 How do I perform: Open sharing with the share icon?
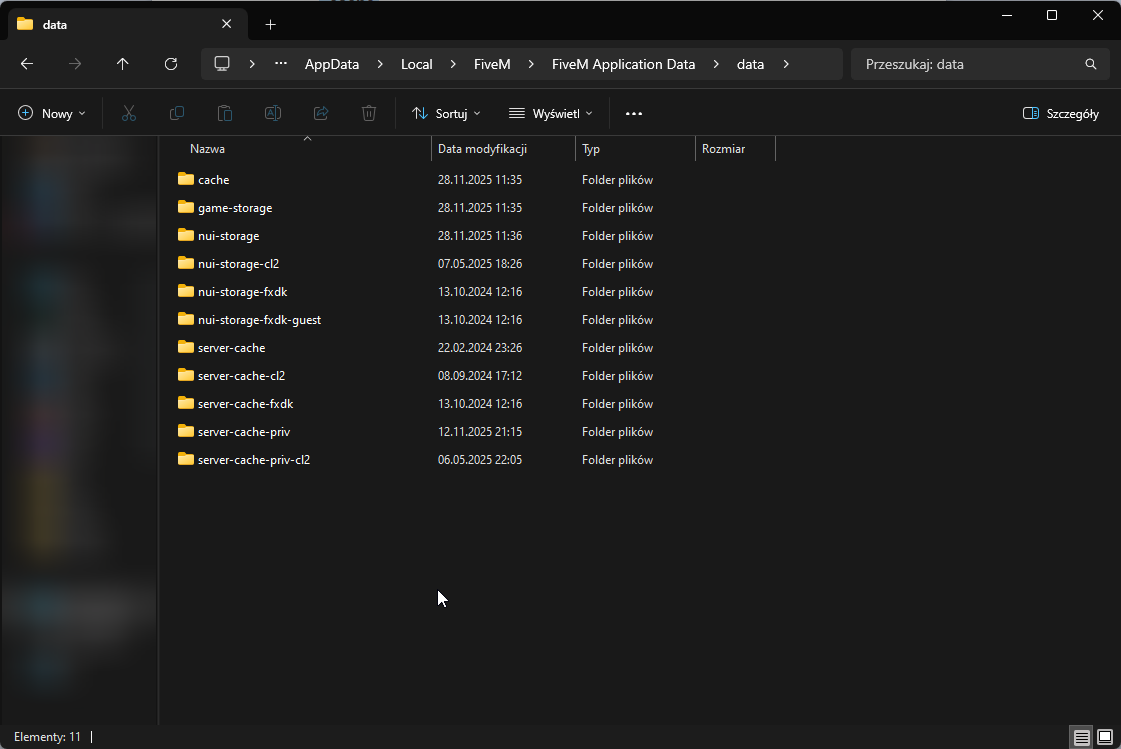coord(320,113)
